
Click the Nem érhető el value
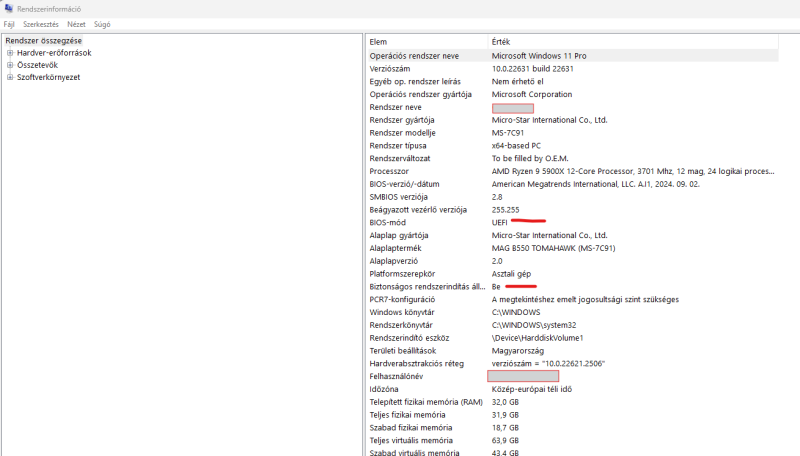tap(517, 81)
